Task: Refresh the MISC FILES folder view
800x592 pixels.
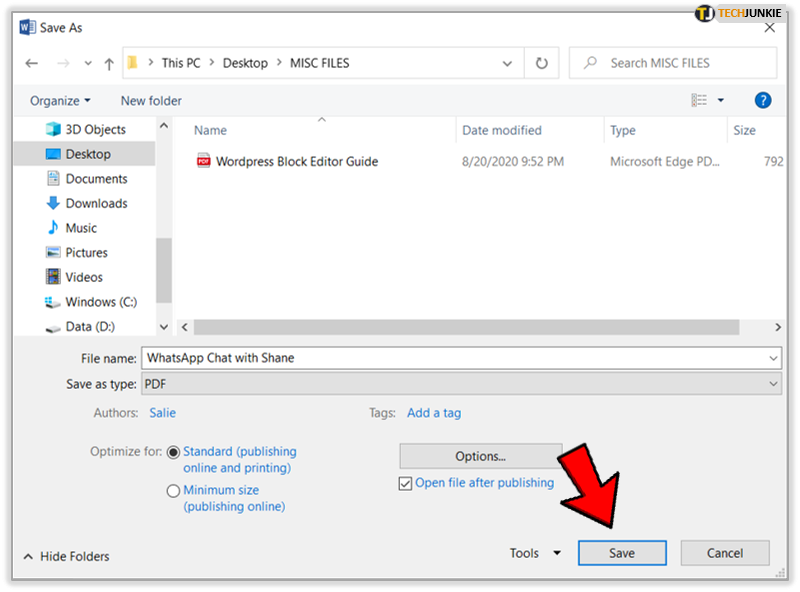Action: point(541,63)
